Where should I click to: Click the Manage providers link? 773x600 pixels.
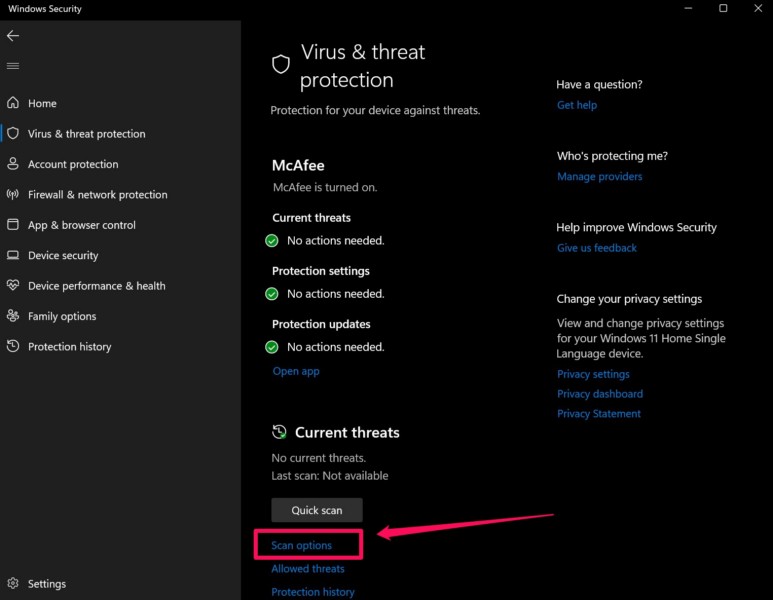click(x=600, y=177)
